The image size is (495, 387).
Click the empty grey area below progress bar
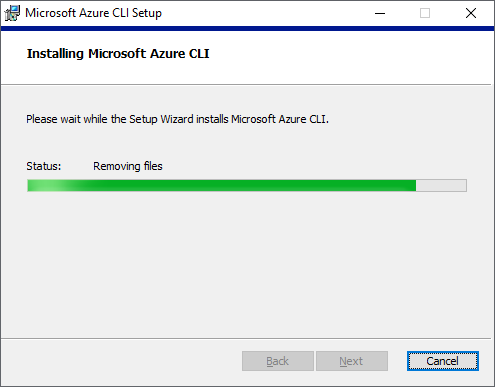[247, 263]
